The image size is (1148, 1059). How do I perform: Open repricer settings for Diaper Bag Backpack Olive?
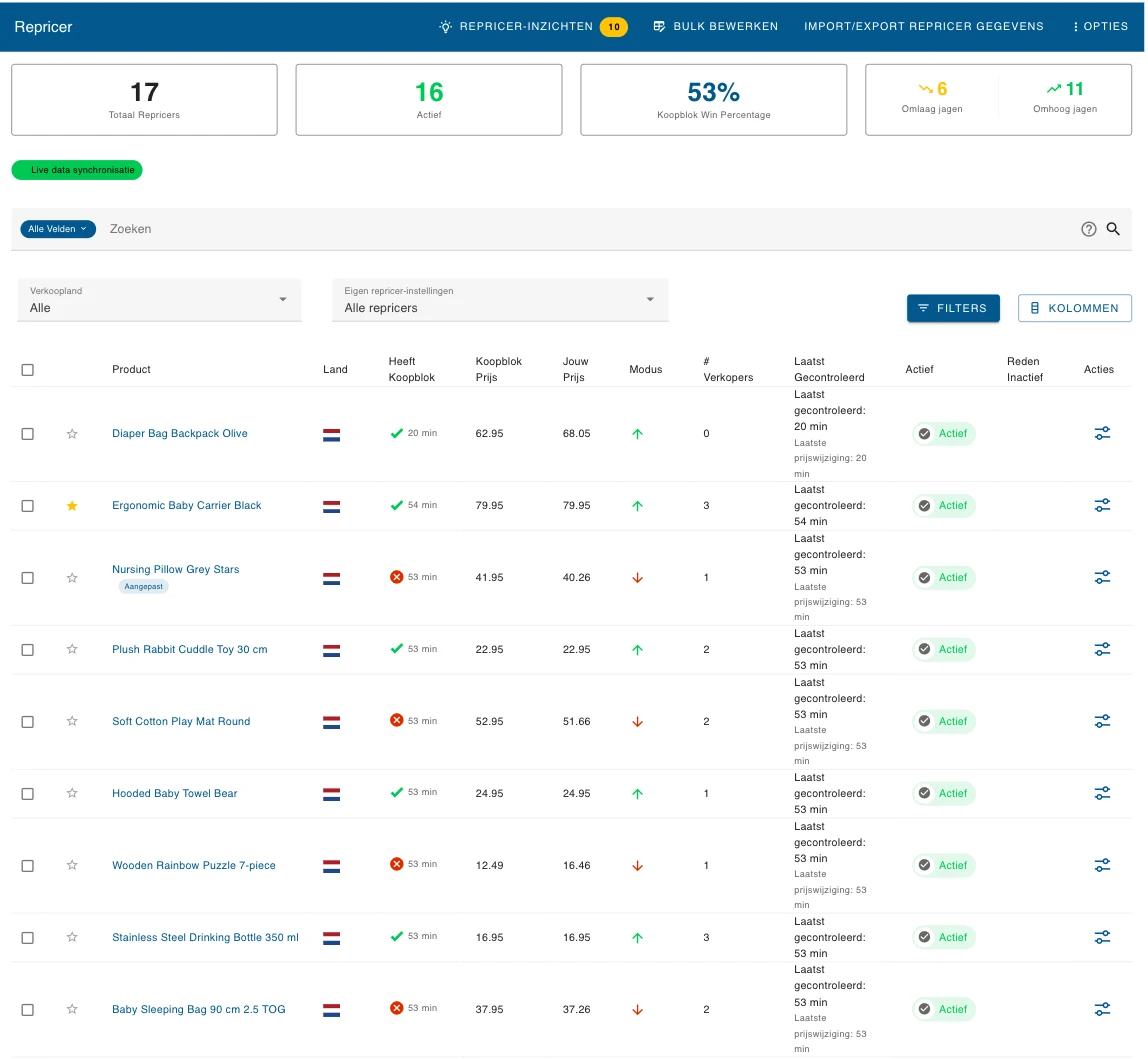(1102, 434)
